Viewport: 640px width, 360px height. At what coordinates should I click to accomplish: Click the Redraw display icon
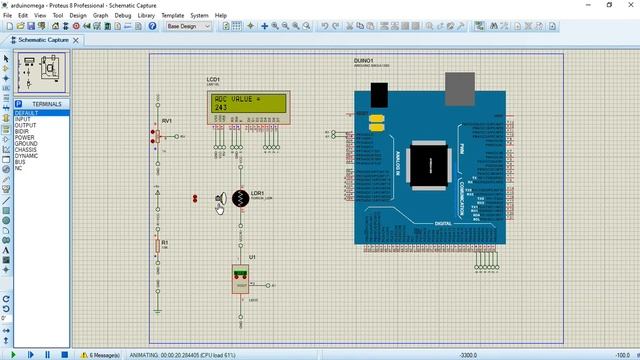(226, 26)
